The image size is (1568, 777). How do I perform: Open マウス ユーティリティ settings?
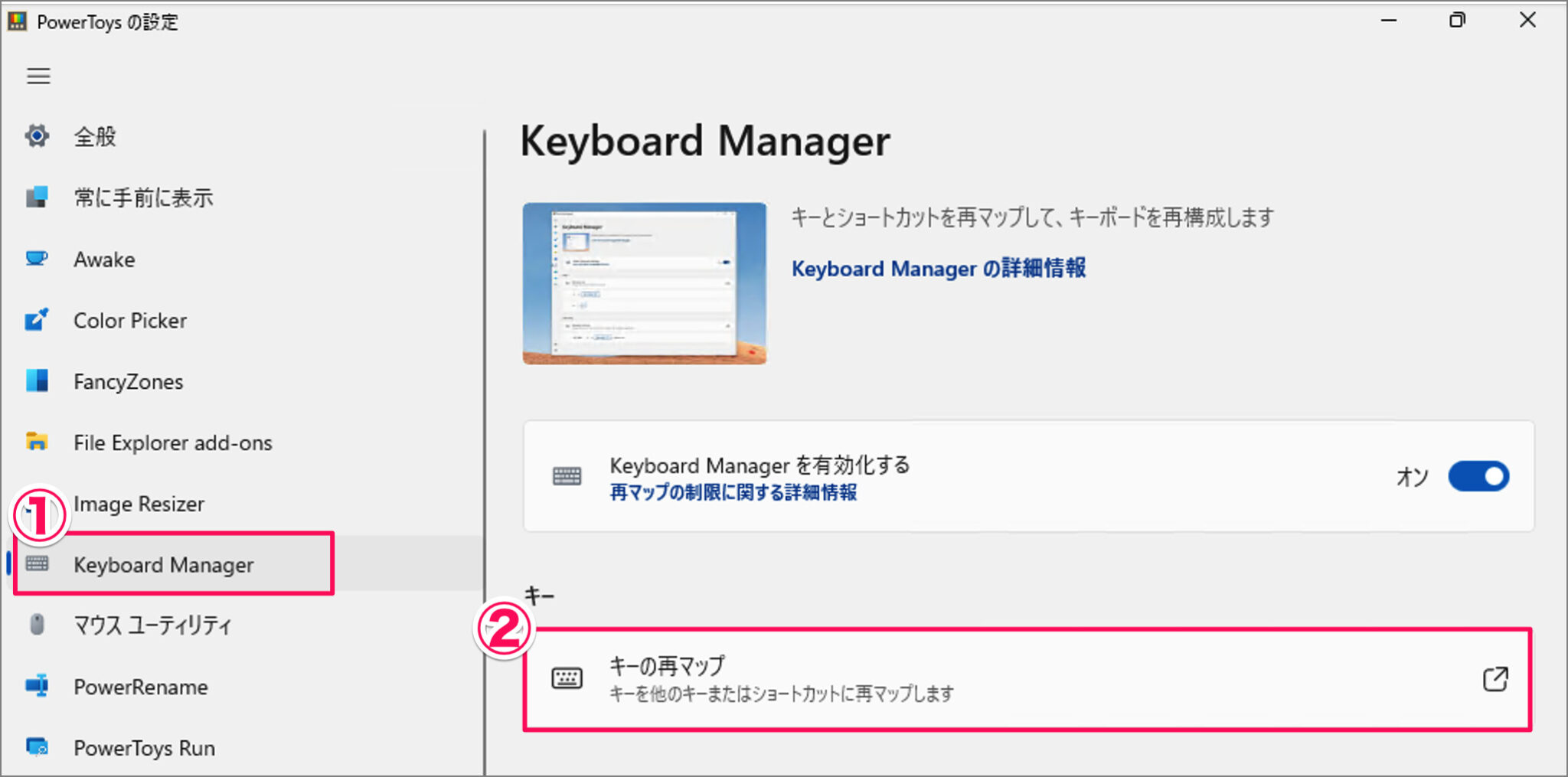[x=152, y=625]
